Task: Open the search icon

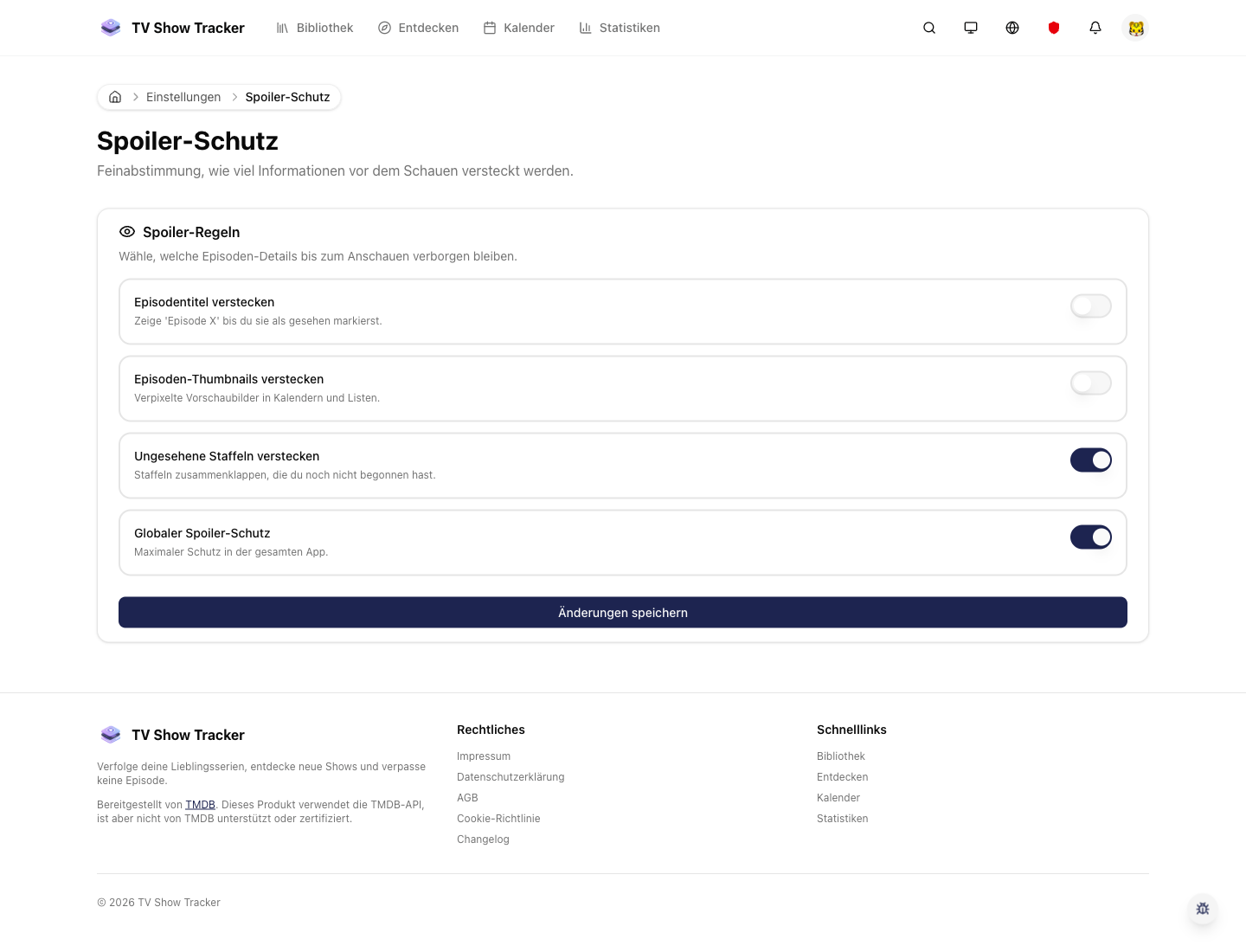Action: coord(929,28)
